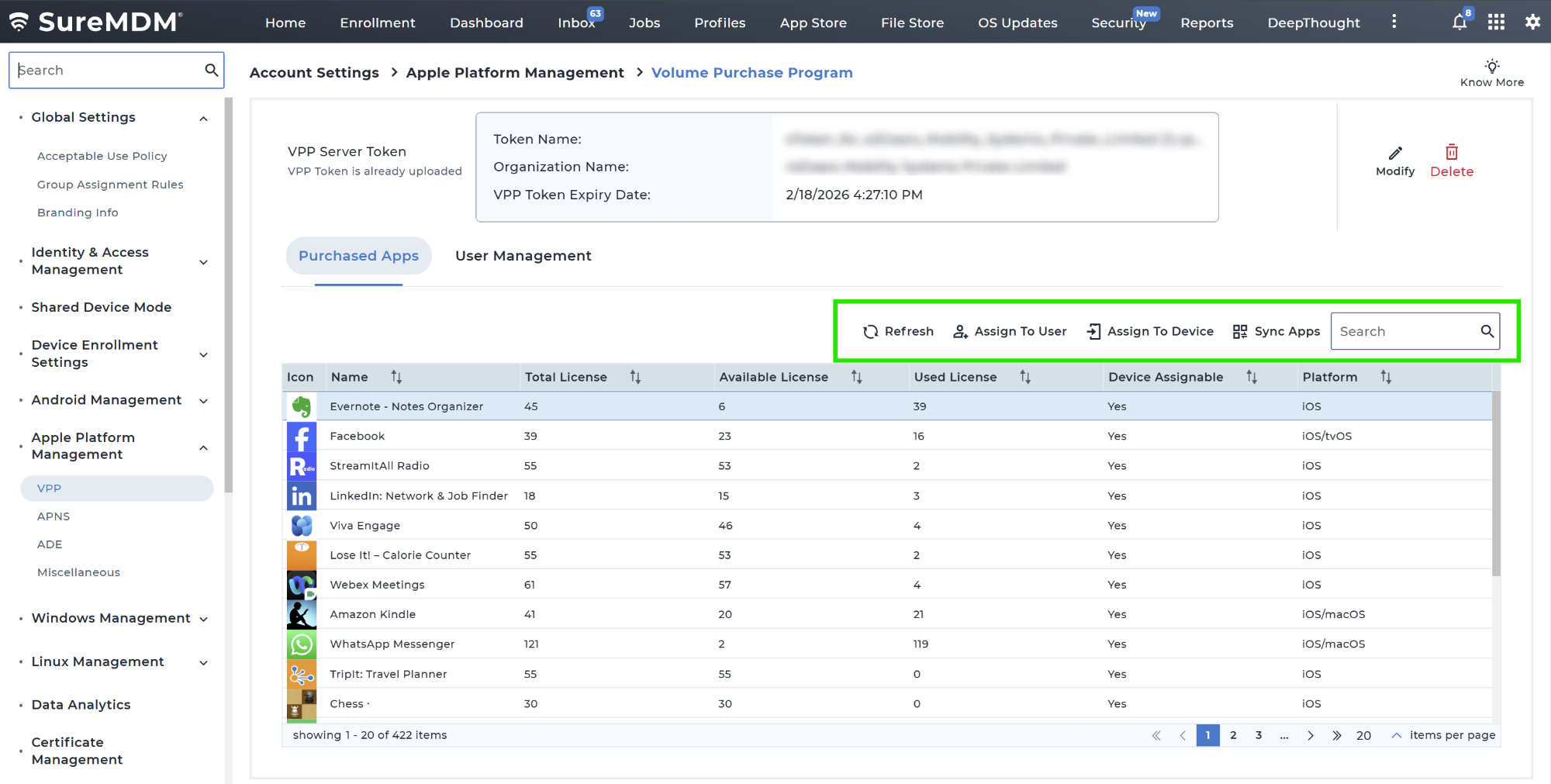Go to page 2
1551x784 pixels.
(1233, 735)
